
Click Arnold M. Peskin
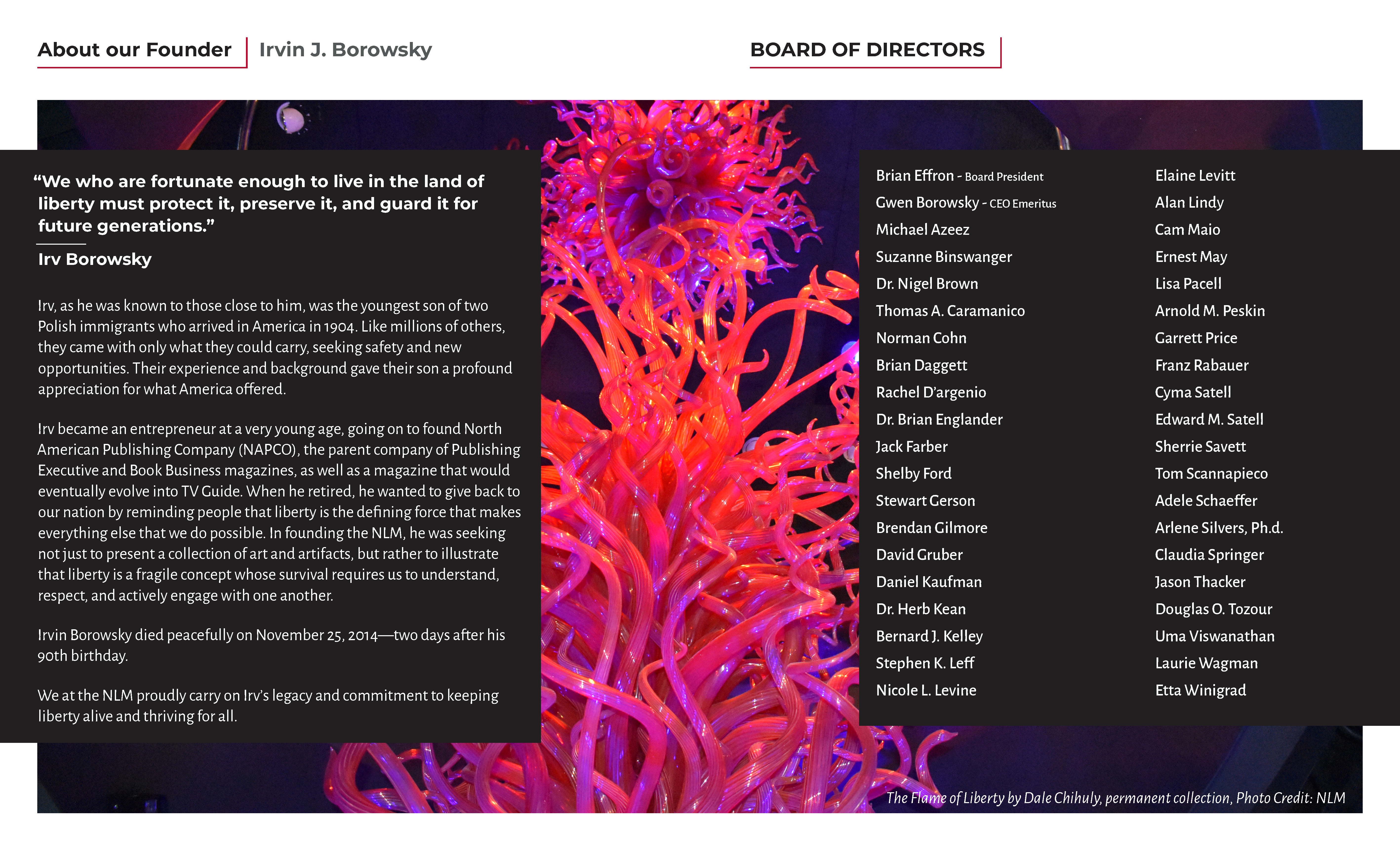[1210, 311]
